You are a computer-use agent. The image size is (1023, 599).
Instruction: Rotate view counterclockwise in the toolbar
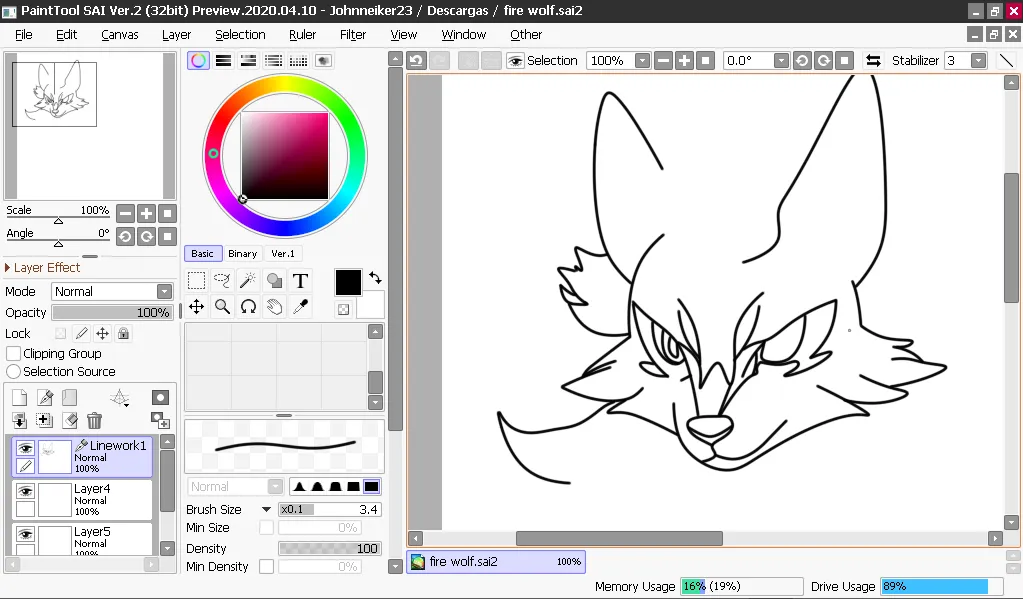coord(802,61)
